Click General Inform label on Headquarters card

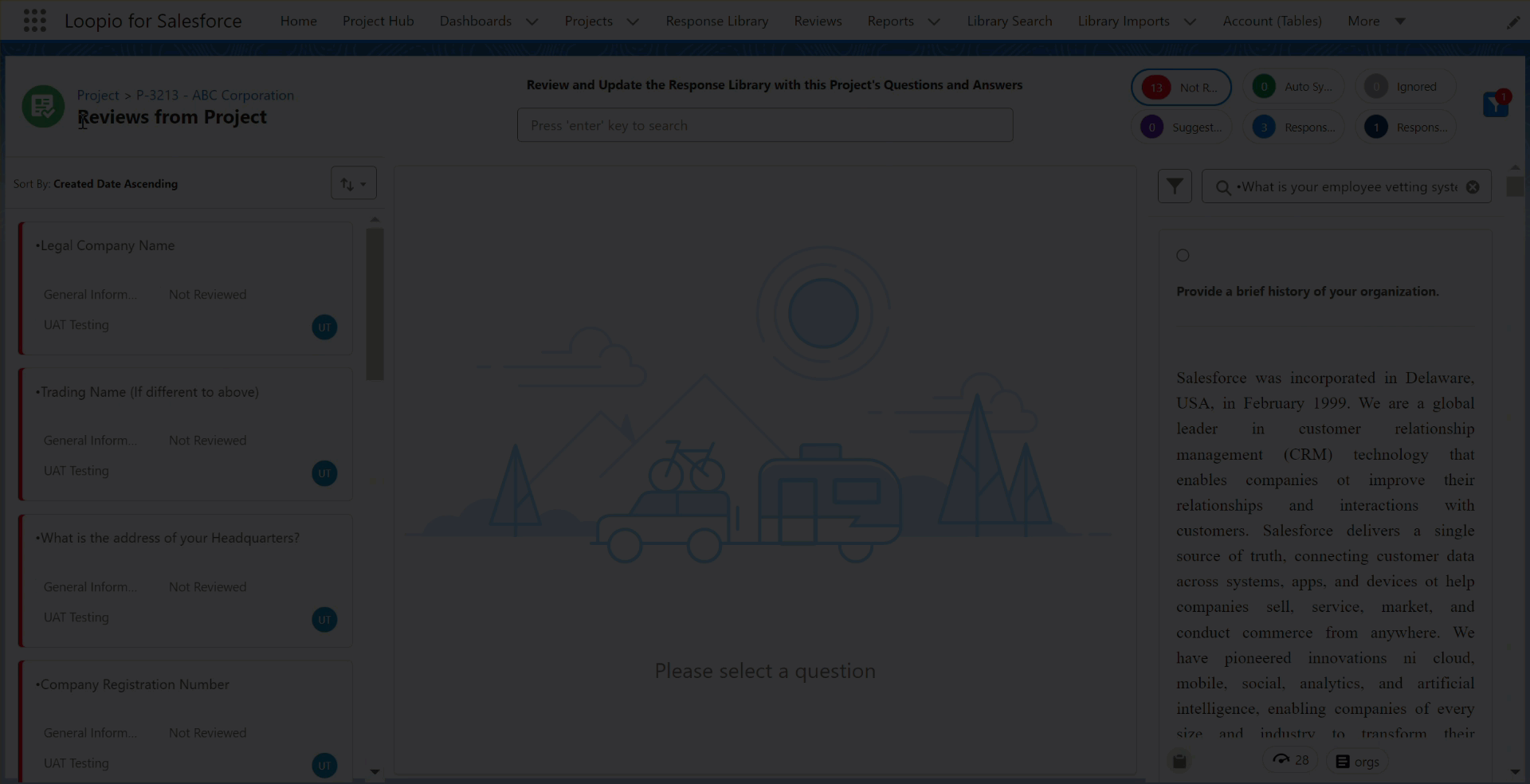[x=90, y=586]
